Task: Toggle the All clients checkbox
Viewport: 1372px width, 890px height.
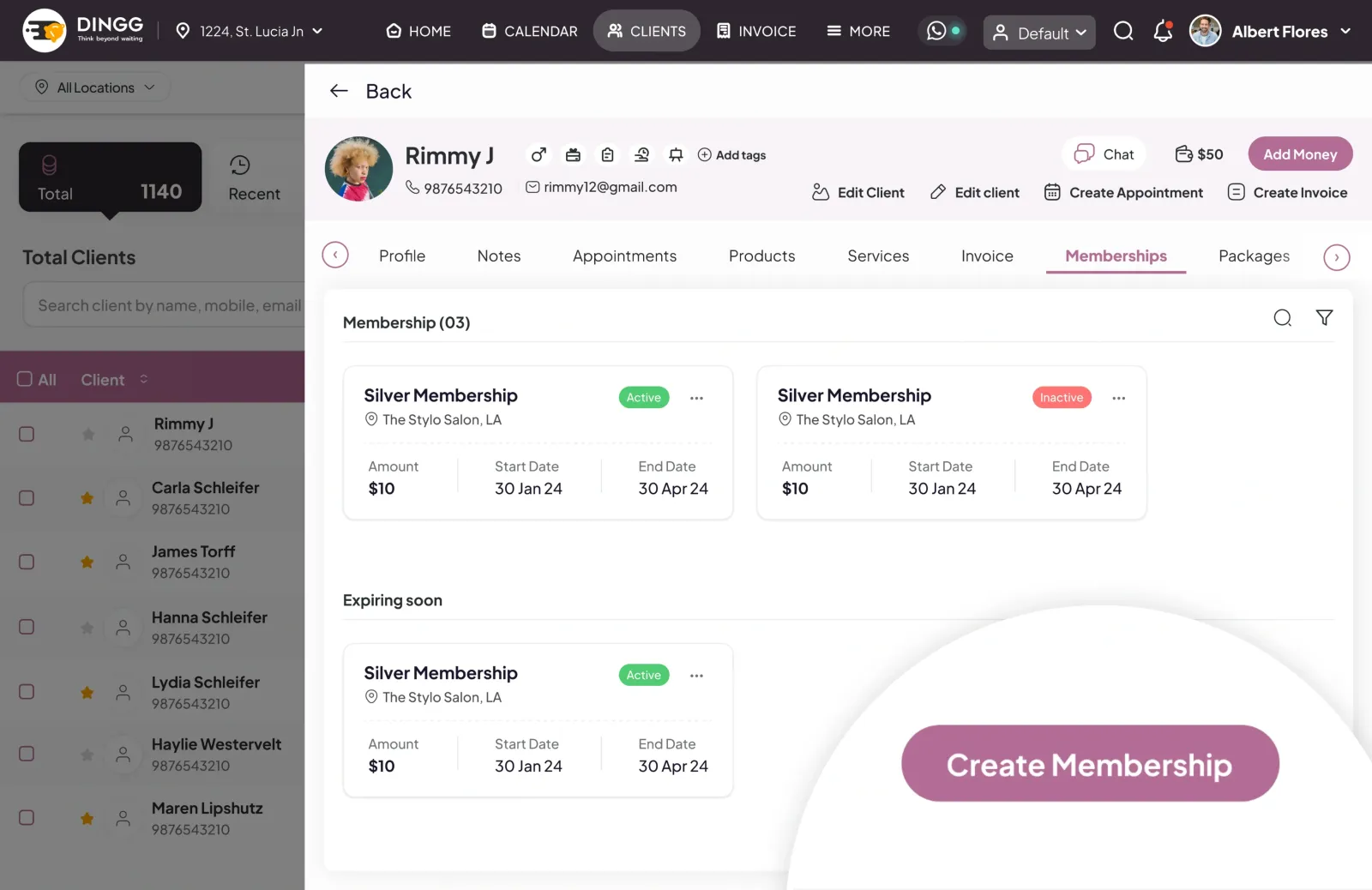Action: pyautogui.click(x=25, y=379)
